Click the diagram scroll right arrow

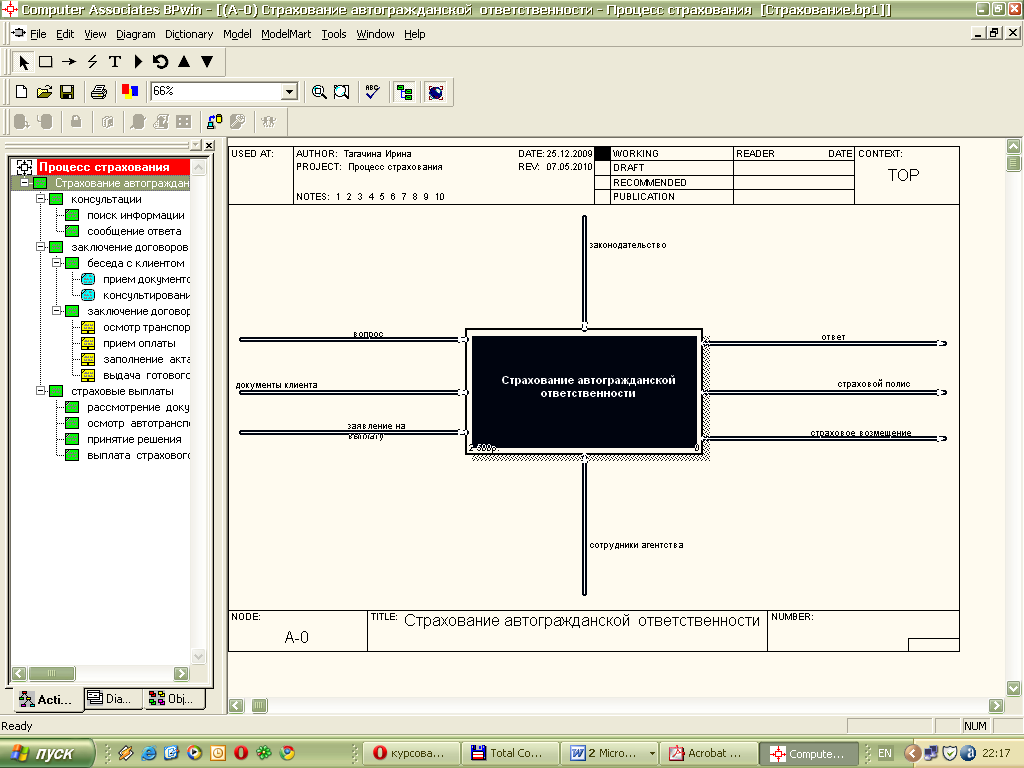pos(996,705)
